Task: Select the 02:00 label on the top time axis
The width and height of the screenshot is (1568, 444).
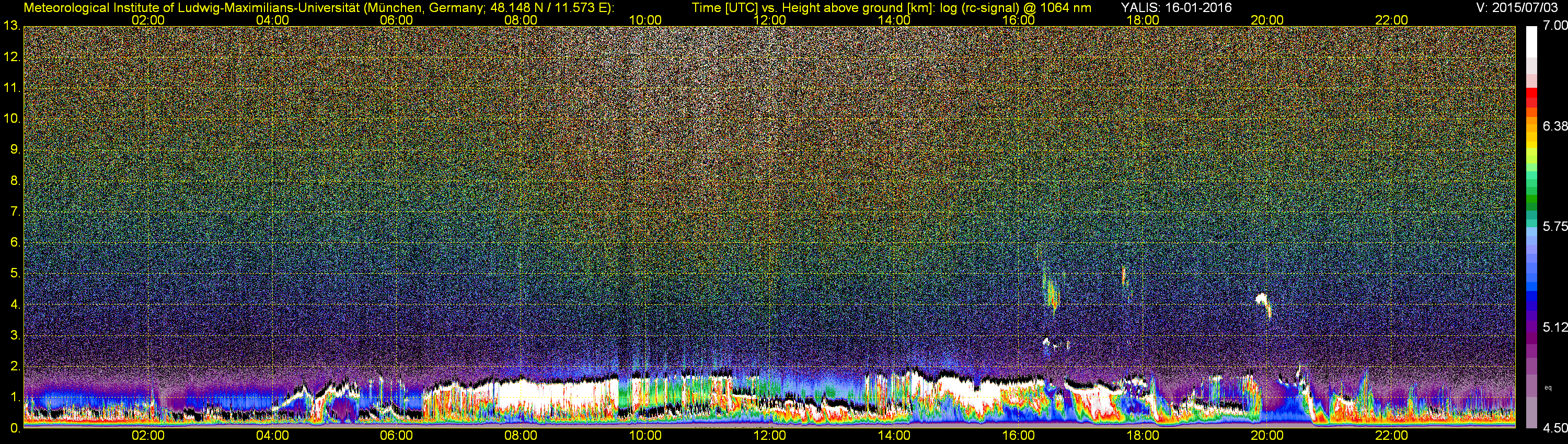Action: click(x=148, y=20)
